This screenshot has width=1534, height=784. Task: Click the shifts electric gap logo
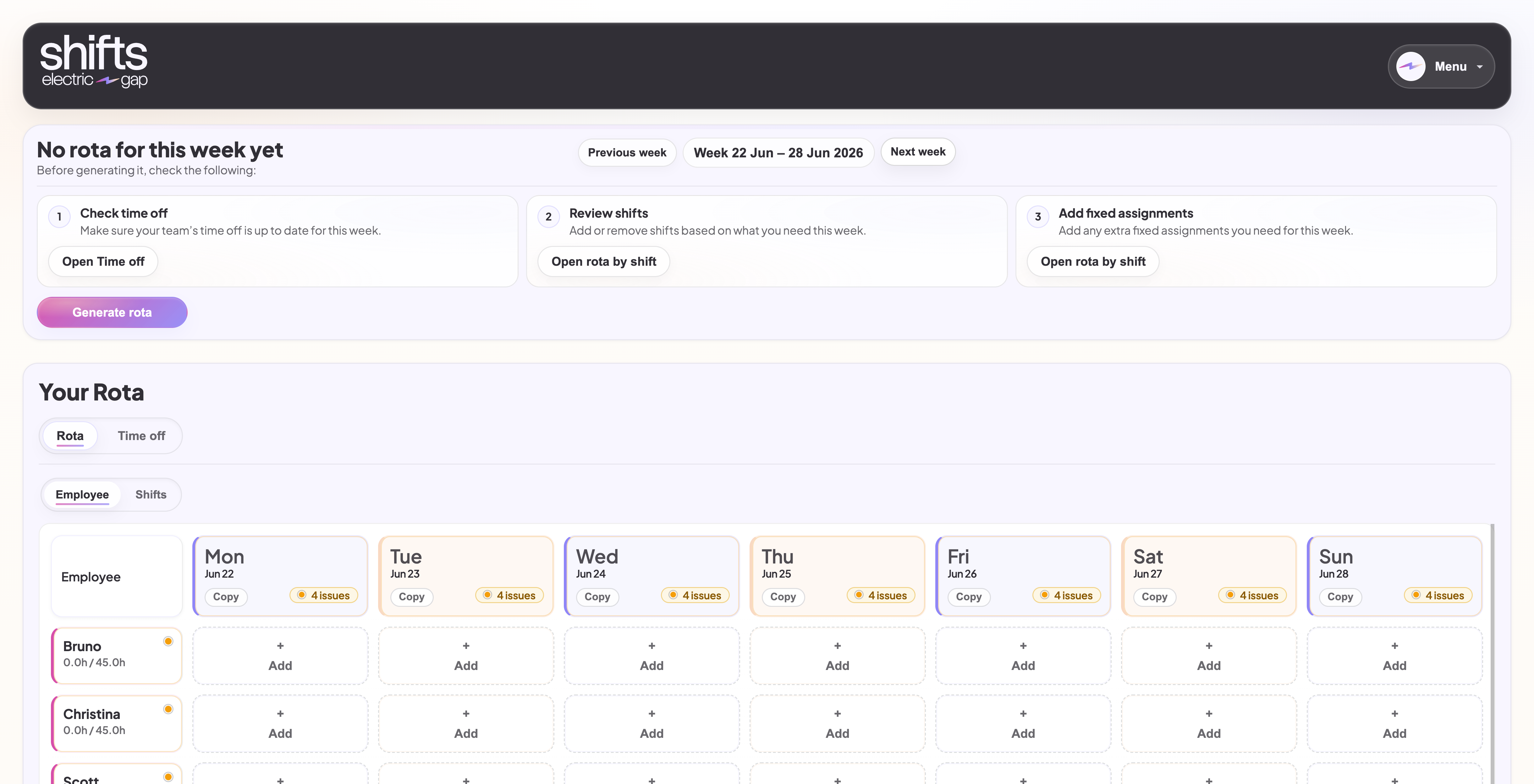tap(93, 61)
